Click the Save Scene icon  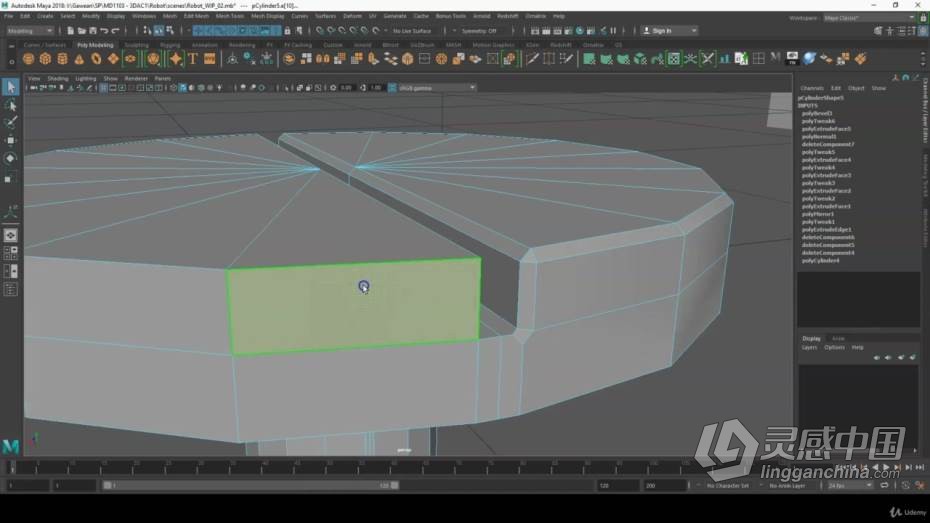coord(93,31)
